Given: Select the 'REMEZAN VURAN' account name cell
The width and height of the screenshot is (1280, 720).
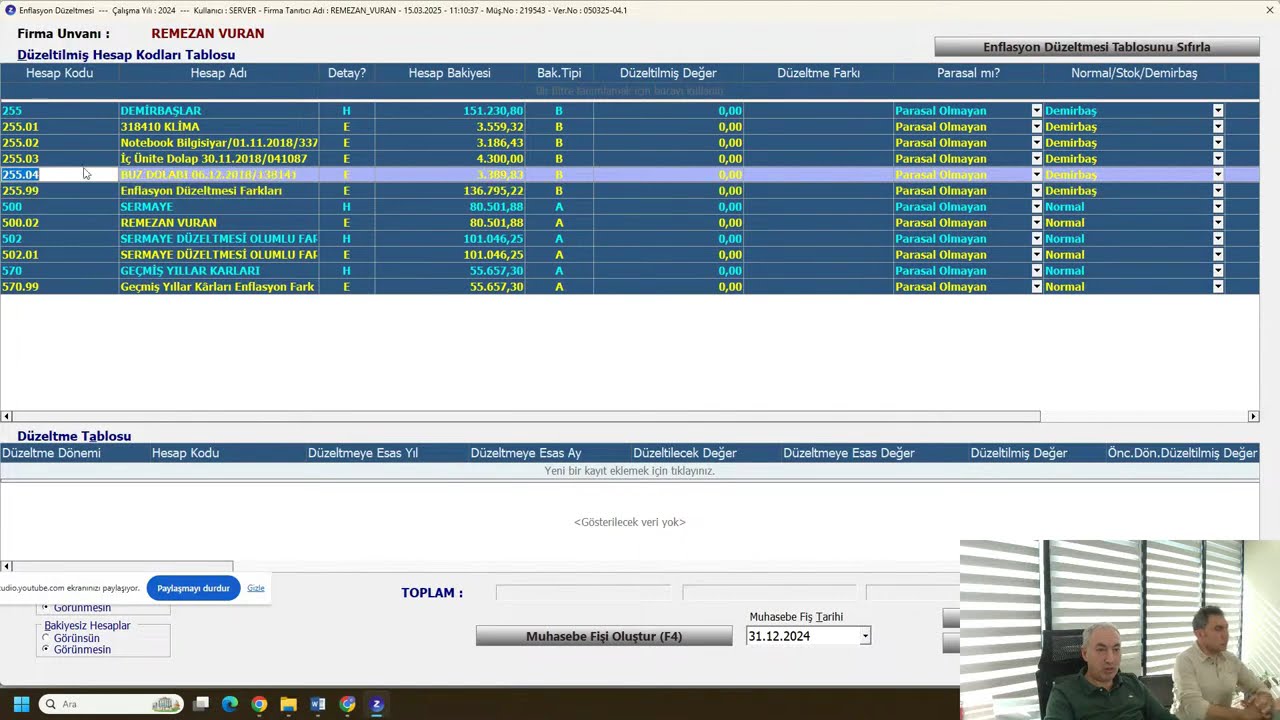Looking at the screenshot, I should click(x=218, y=223).
